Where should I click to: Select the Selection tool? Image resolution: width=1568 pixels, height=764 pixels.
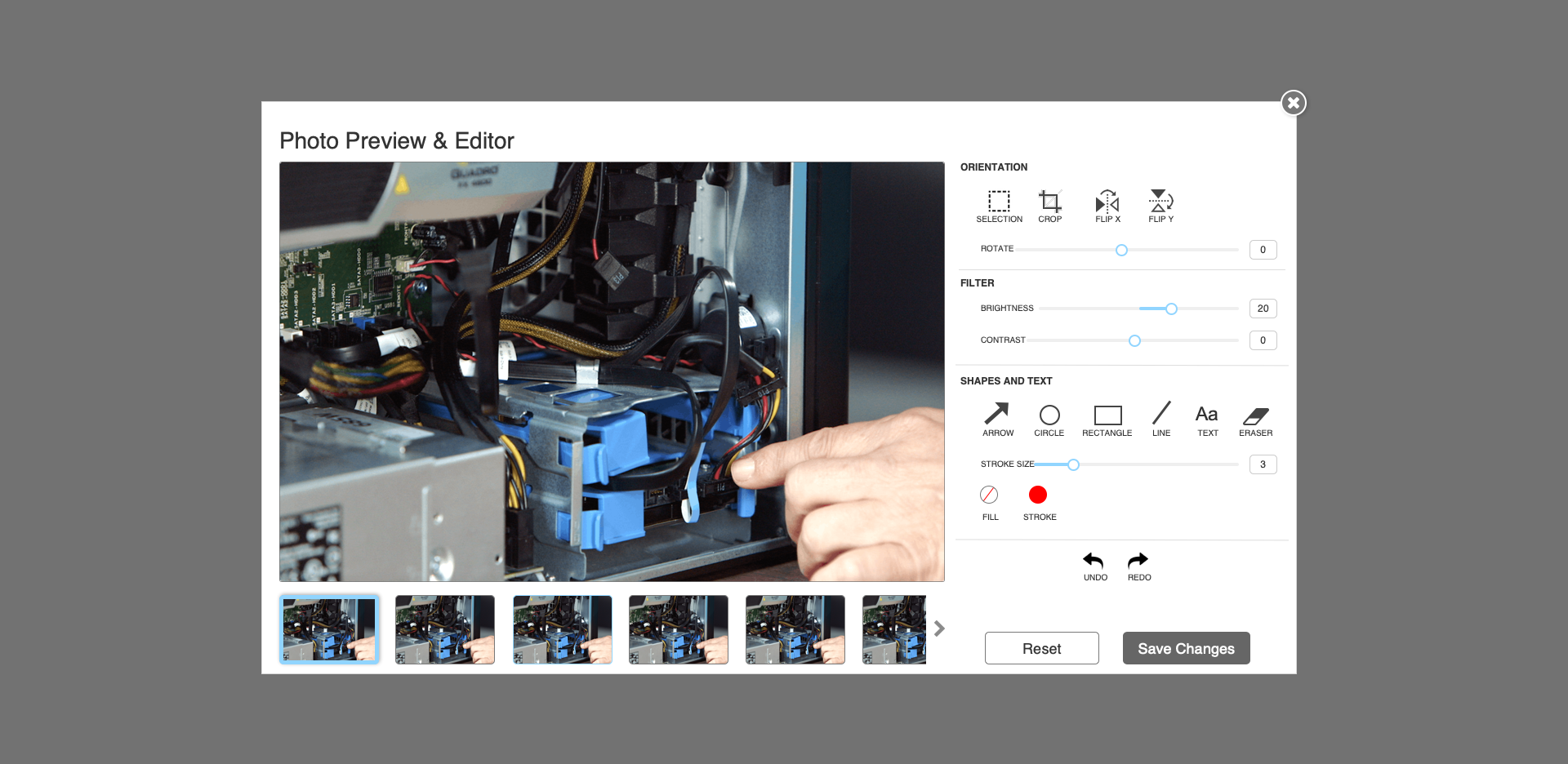point(999,206)
